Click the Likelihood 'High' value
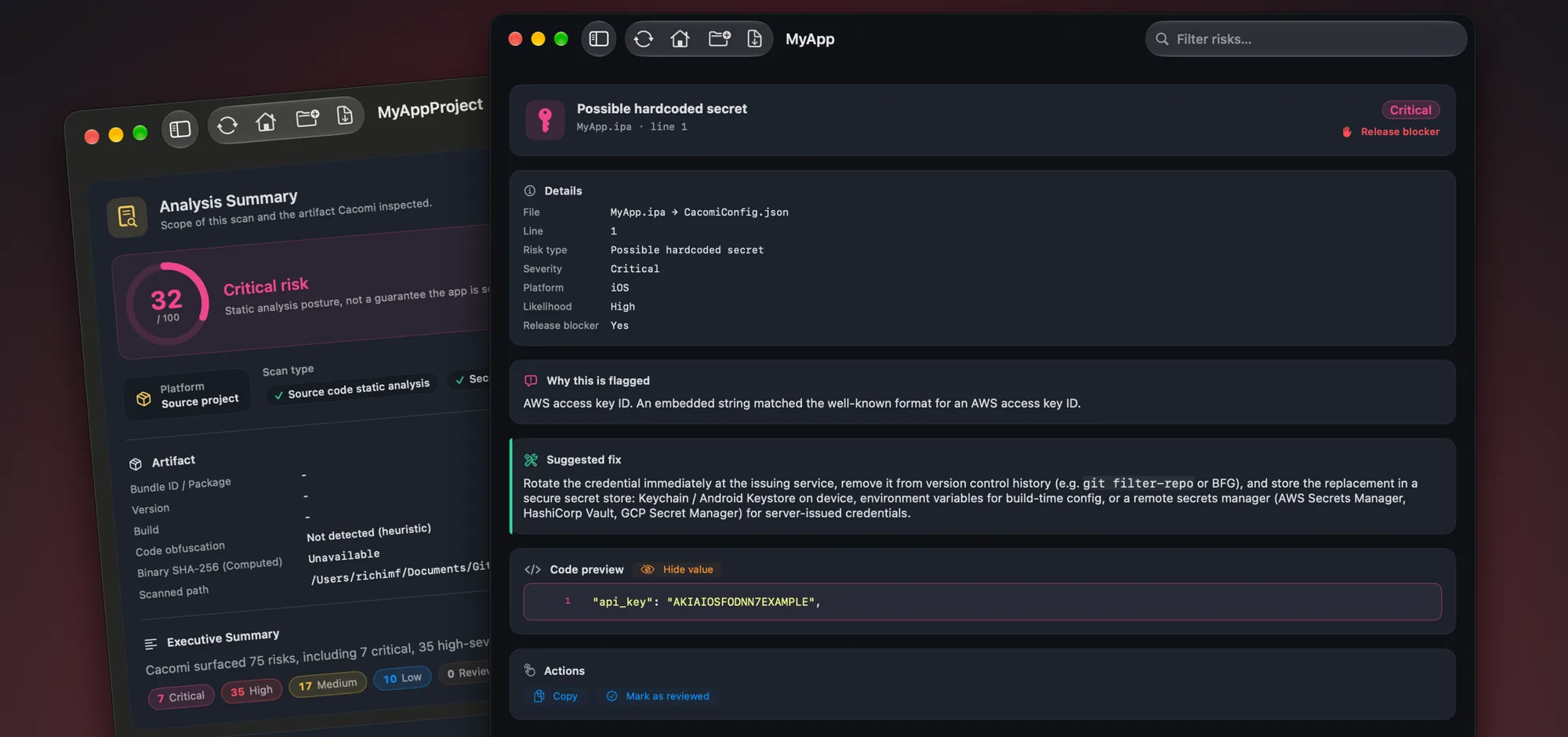Viewport: 1568px width, 737px height. pos(622,307)
